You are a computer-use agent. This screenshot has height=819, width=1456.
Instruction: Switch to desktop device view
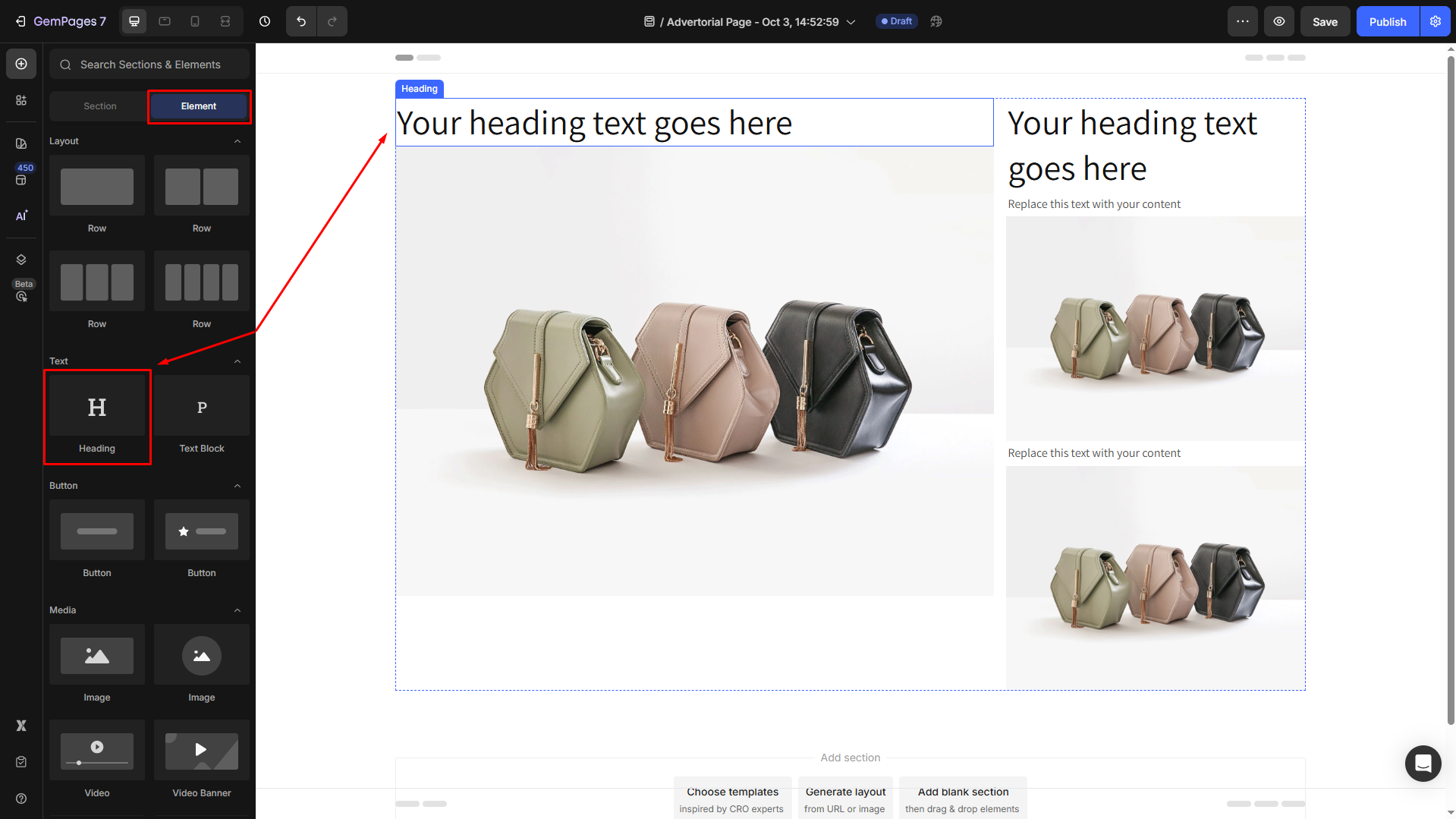click(x=134, y=21)
